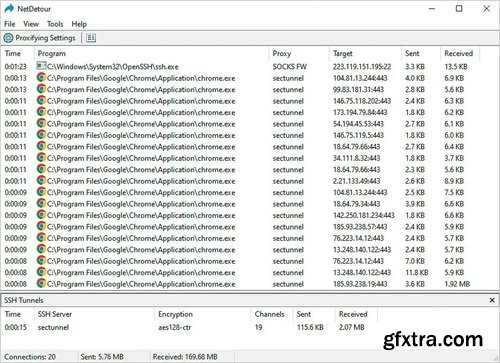
Task: Sort SSH tunnels by Channels header
Action: 269,314
